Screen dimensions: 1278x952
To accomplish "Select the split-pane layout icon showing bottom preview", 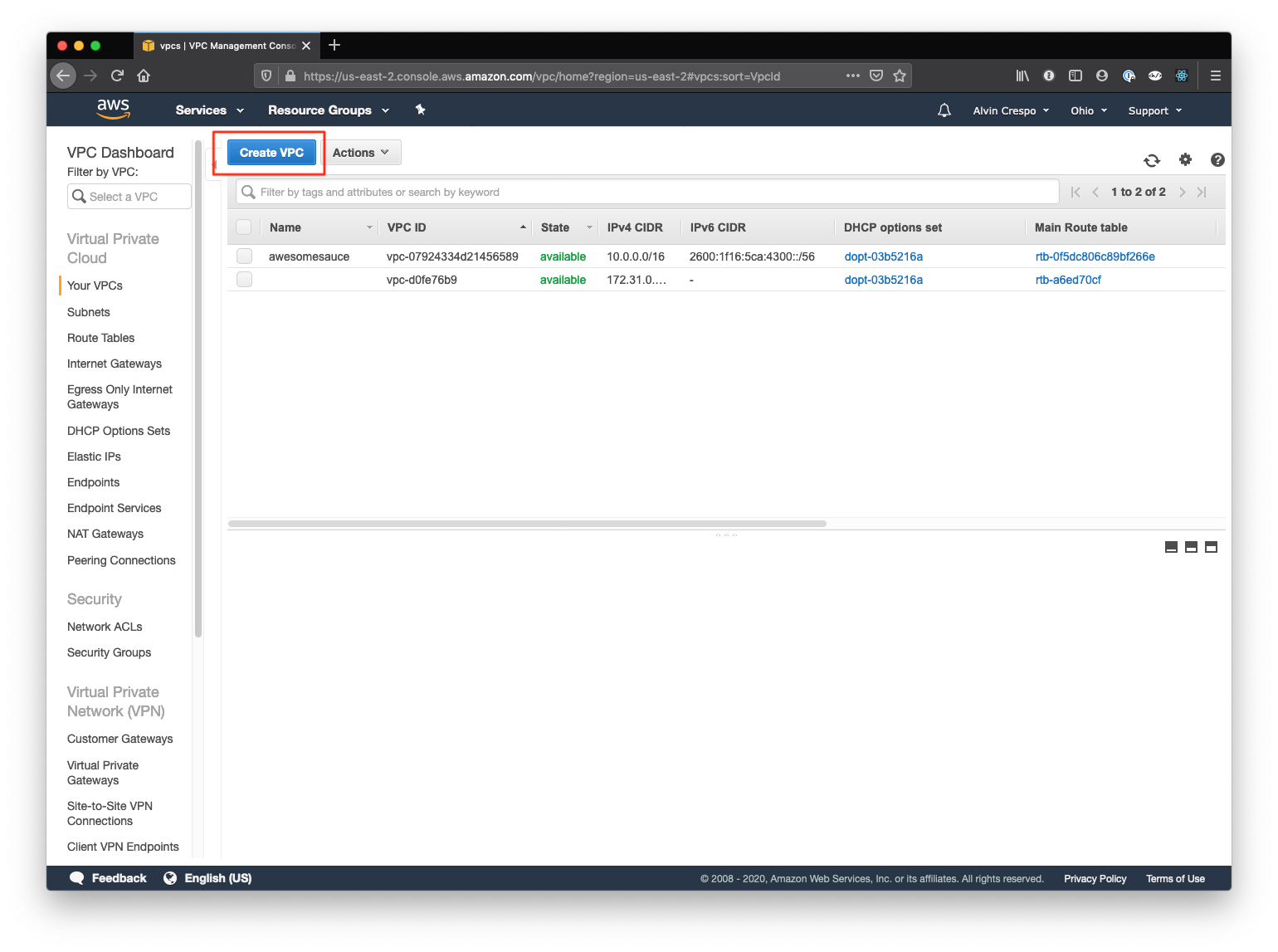I will click(x=1191, y=547).
